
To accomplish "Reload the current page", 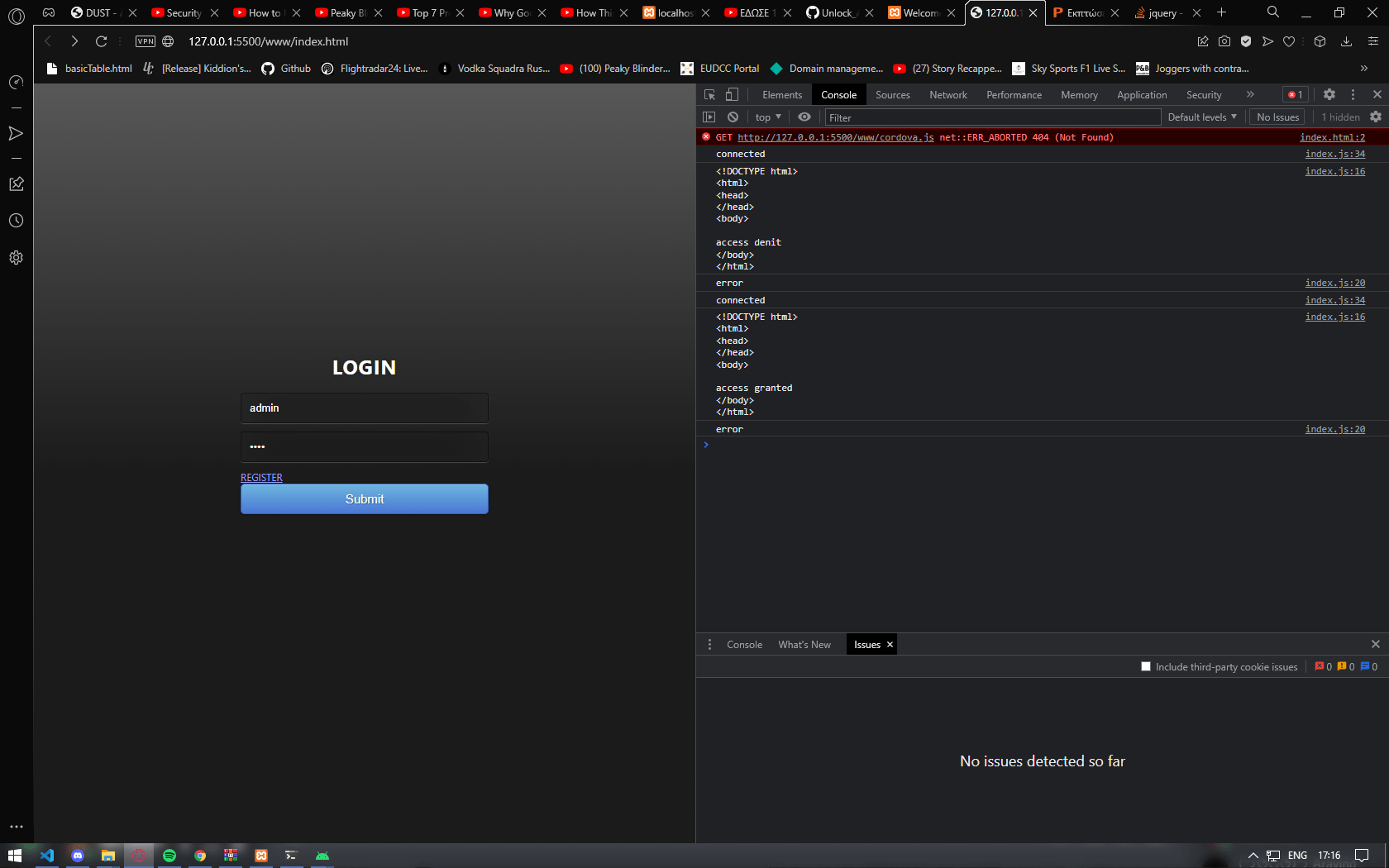I will coord(102,41).
